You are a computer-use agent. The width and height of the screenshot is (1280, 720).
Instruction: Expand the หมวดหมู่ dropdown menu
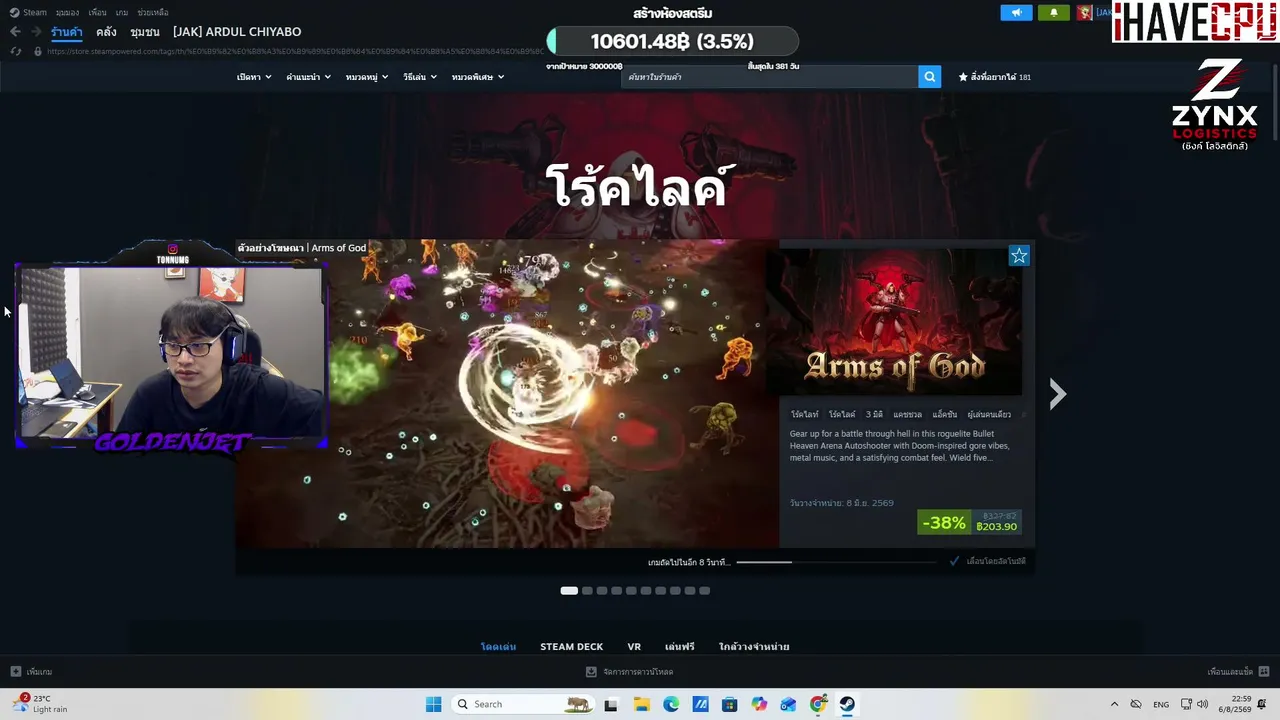click(367, 77)
